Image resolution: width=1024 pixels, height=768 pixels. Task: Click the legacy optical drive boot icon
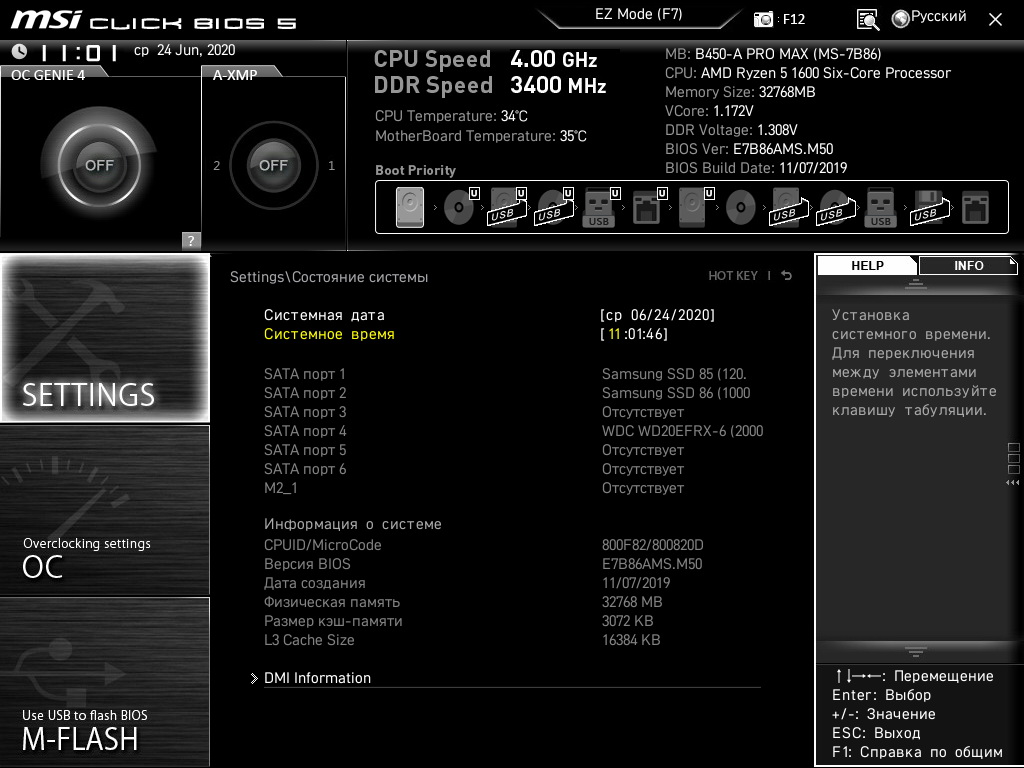pyautogui.click(x=741, y=208)
